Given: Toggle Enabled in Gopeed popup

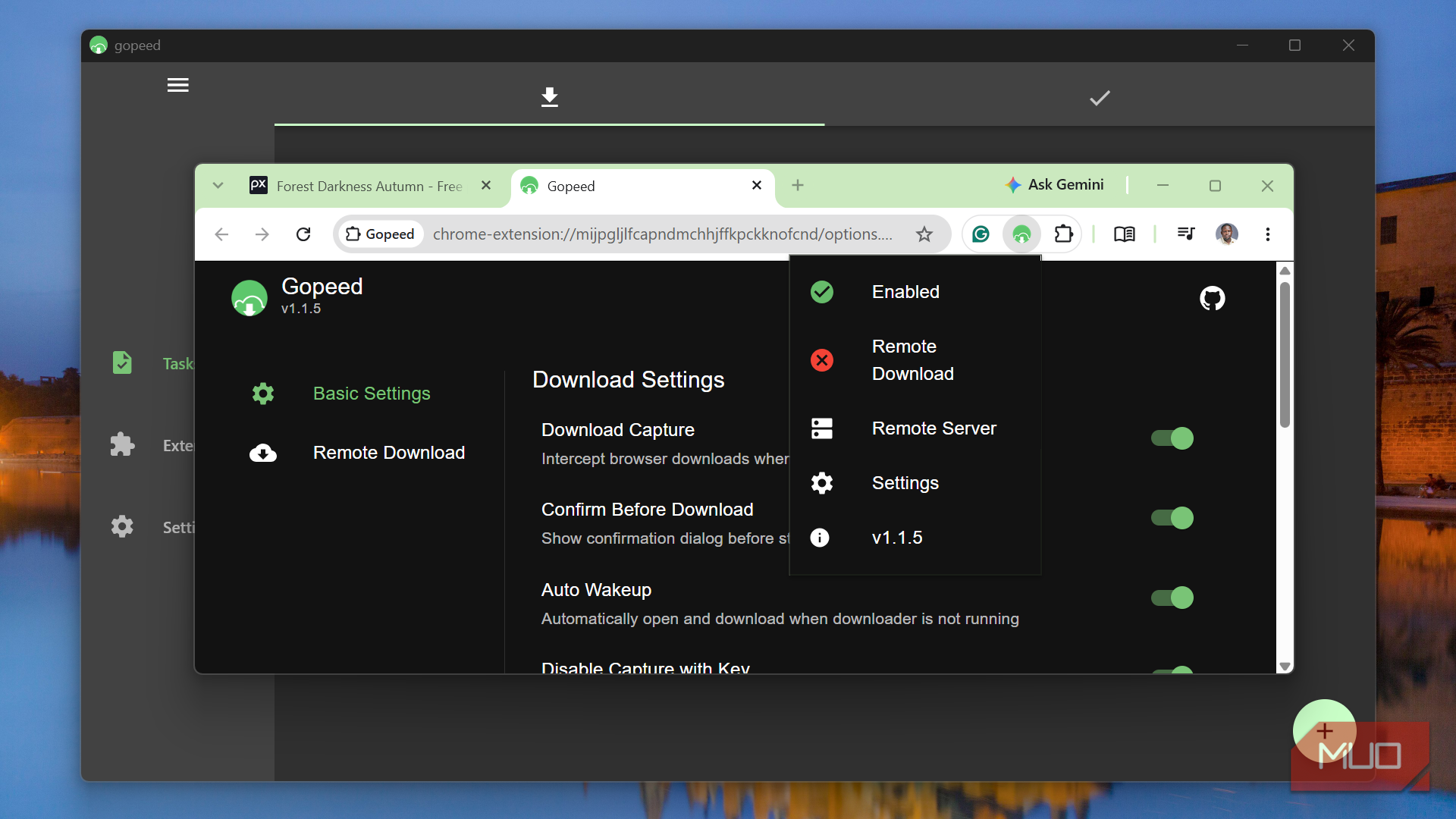Looking at the screenshot, I should click(x=915, y=292).
